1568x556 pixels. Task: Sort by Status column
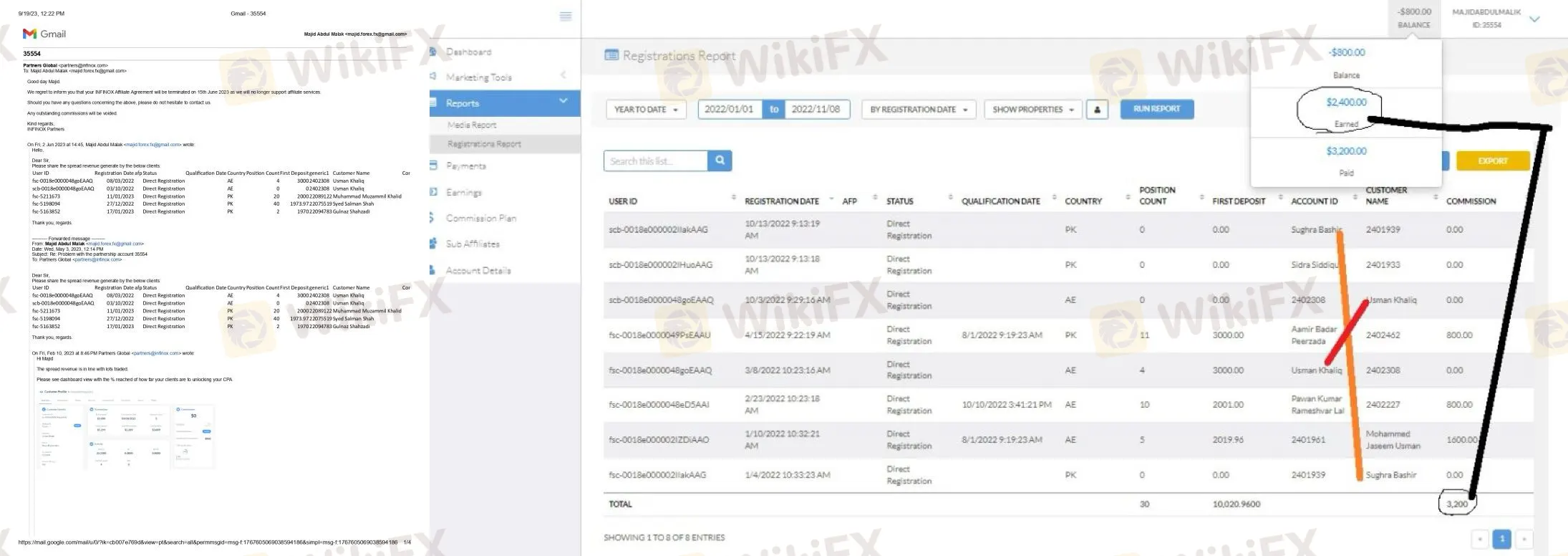point(899,201)
